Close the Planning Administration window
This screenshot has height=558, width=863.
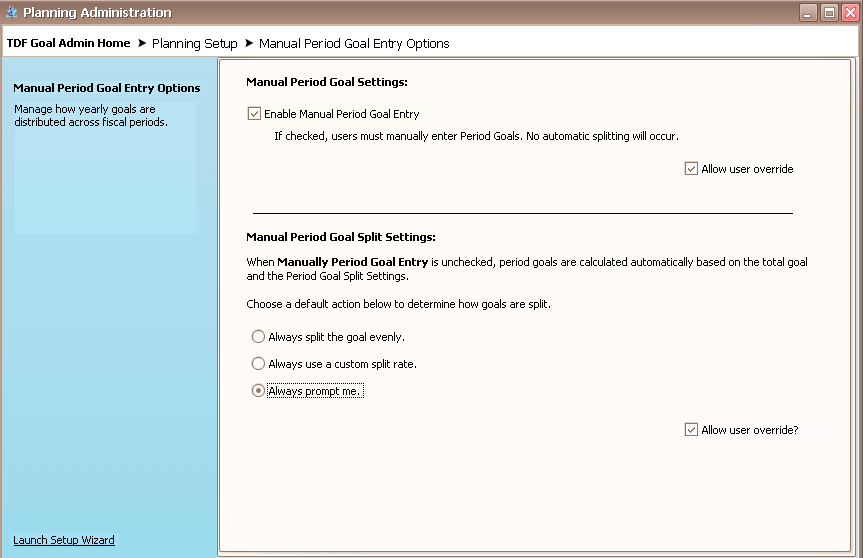(x=850, y=12)
